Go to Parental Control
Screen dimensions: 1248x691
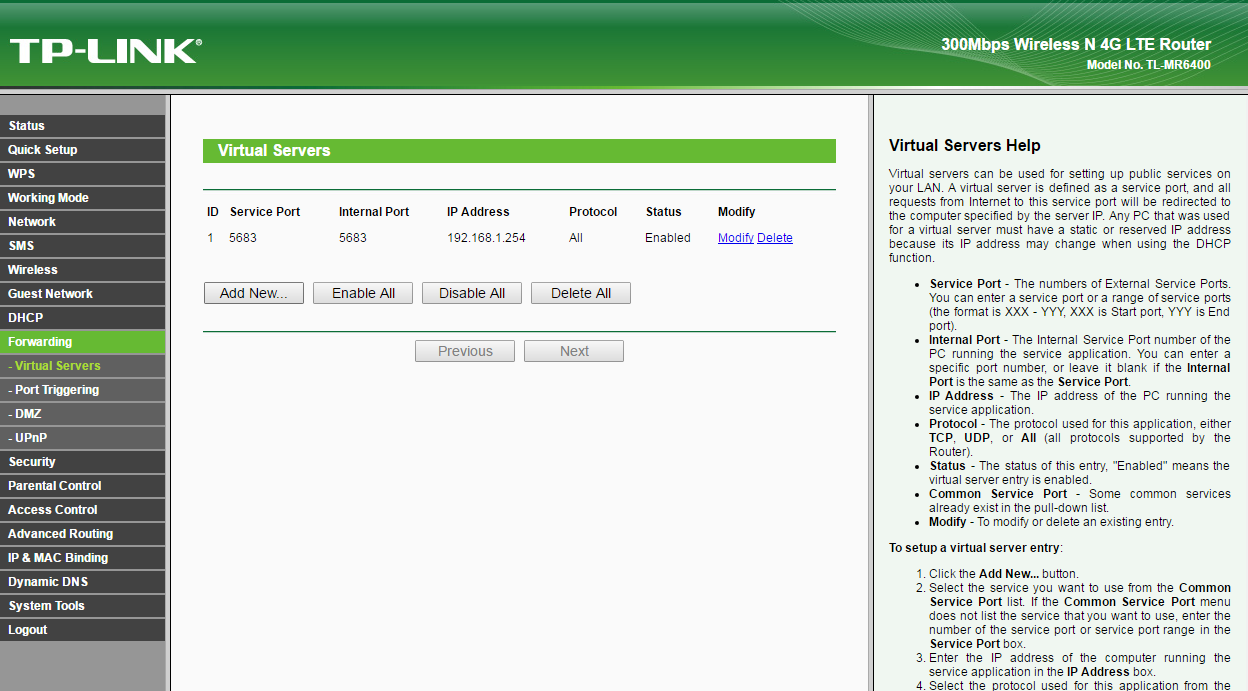[x=83, y=486]
